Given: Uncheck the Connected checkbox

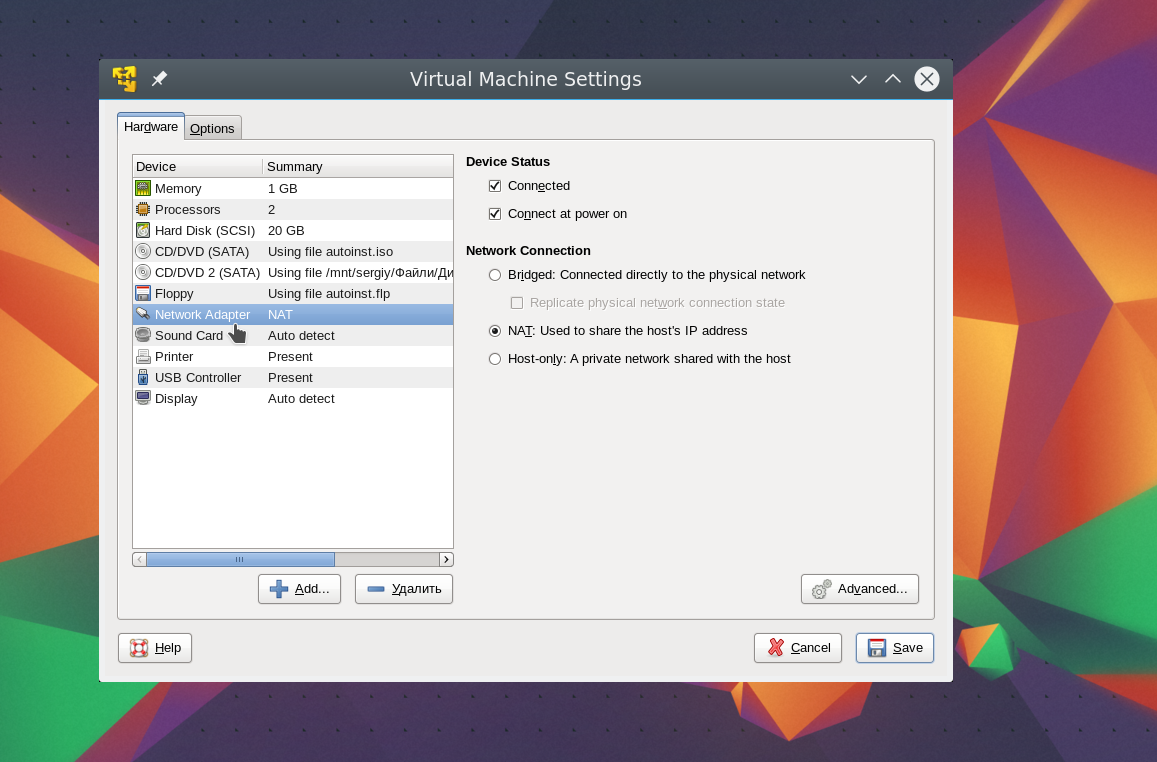Looking at the screenshot, I should pyautogui.click(x=495, y=186).
